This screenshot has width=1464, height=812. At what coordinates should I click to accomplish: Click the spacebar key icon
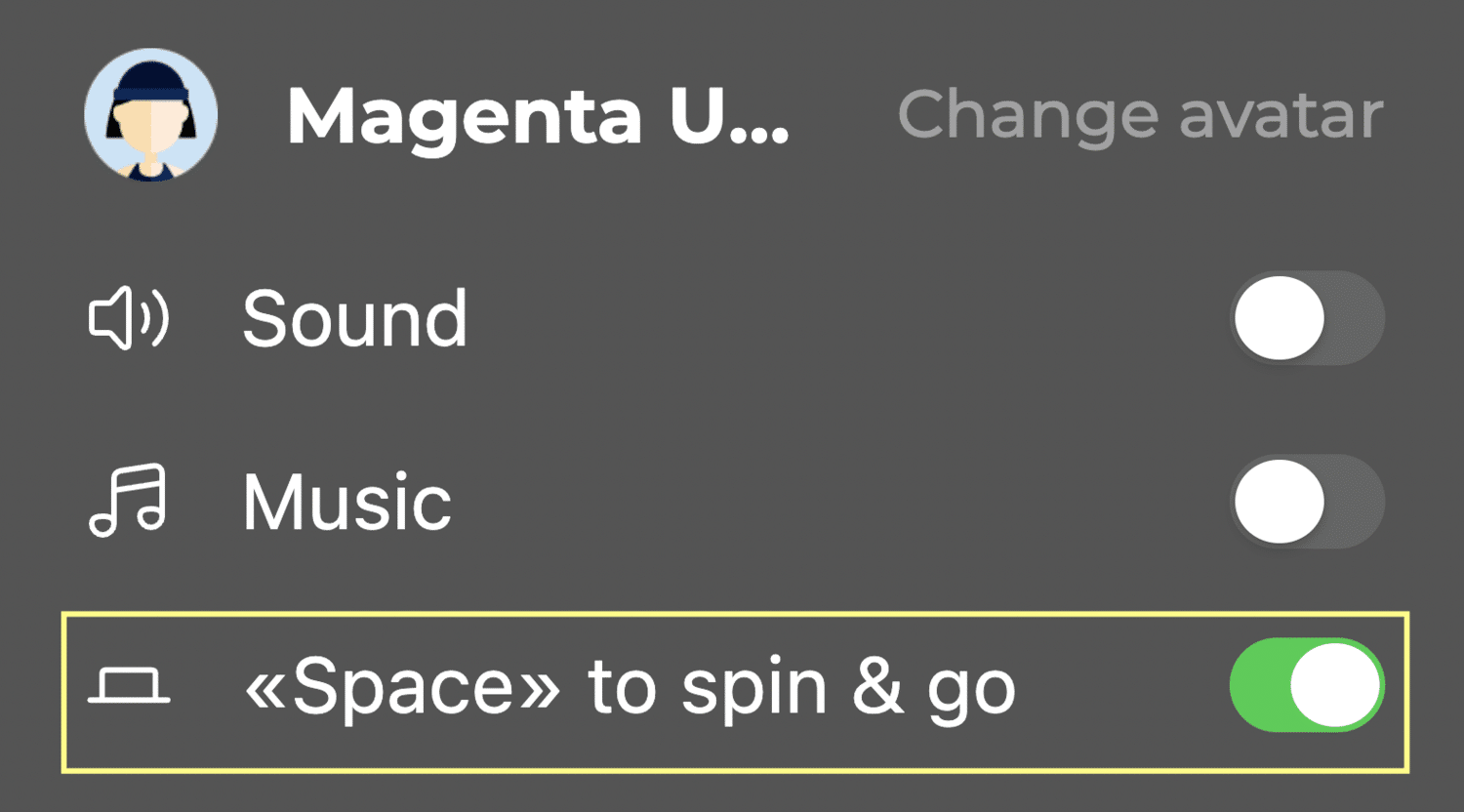[x=129, y=686]
